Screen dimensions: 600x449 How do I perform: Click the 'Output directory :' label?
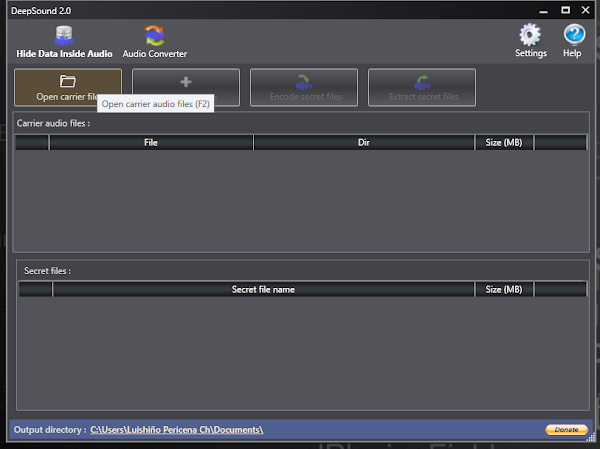(x=50, y=430)
